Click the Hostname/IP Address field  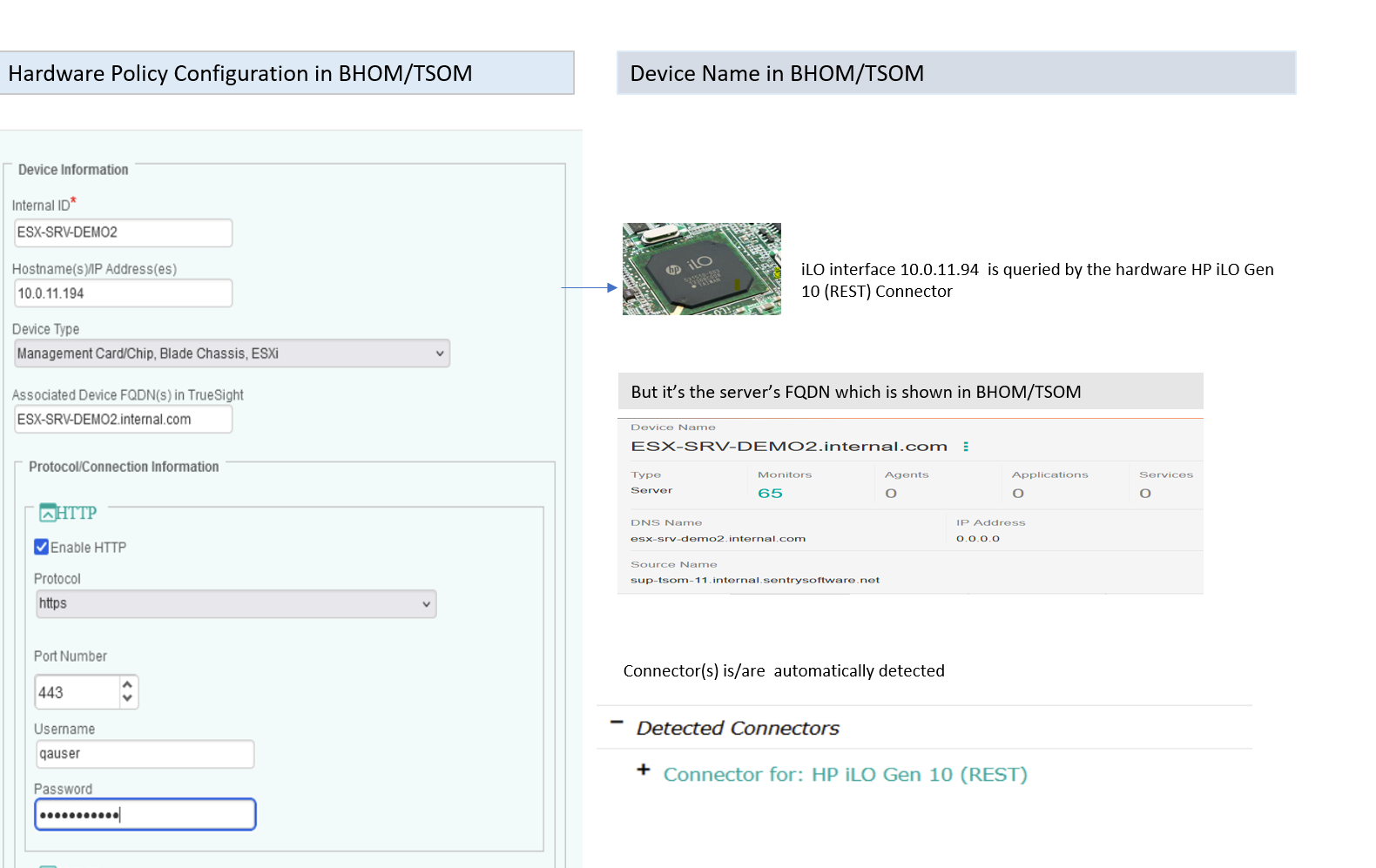[x=123, y=293]
